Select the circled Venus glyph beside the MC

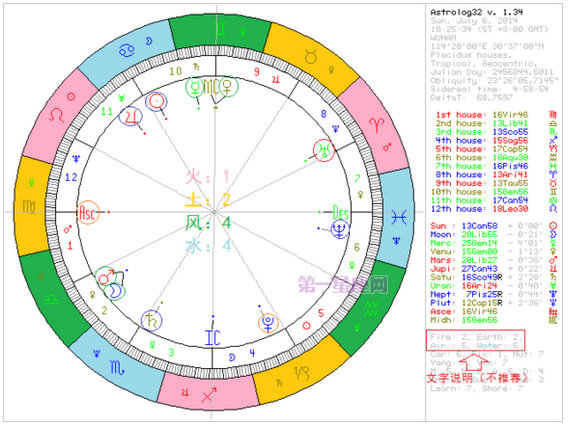228,87
